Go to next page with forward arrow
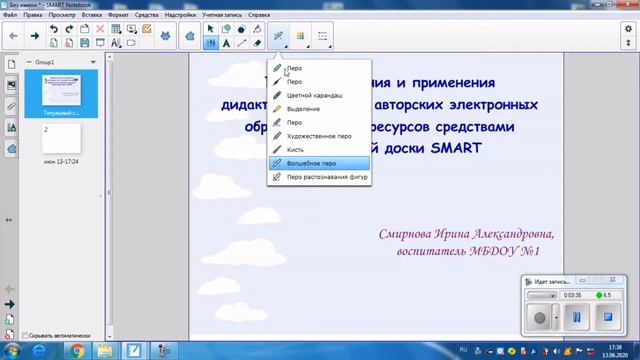The height and width of the screenshot is (360, 640). 35,36
